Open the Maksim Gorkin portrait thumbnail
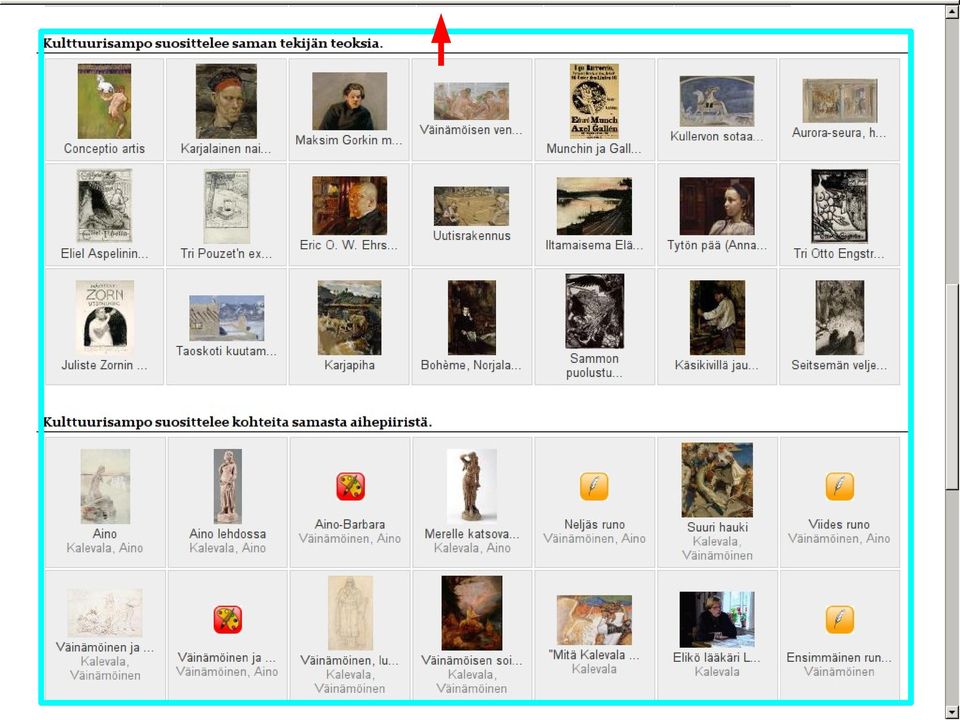960x720 pixels. [x=350, y=101]
